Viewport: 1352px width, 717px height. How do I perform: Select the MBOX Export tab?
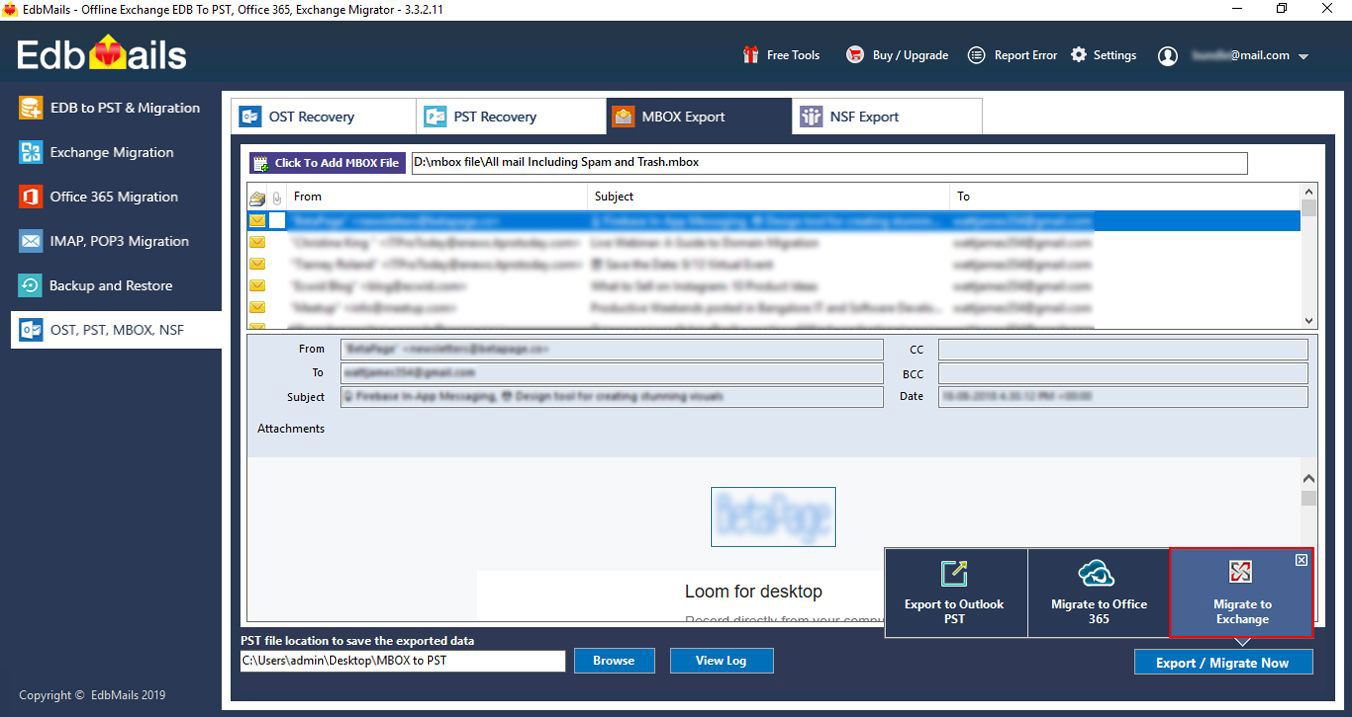coord(699,116)
